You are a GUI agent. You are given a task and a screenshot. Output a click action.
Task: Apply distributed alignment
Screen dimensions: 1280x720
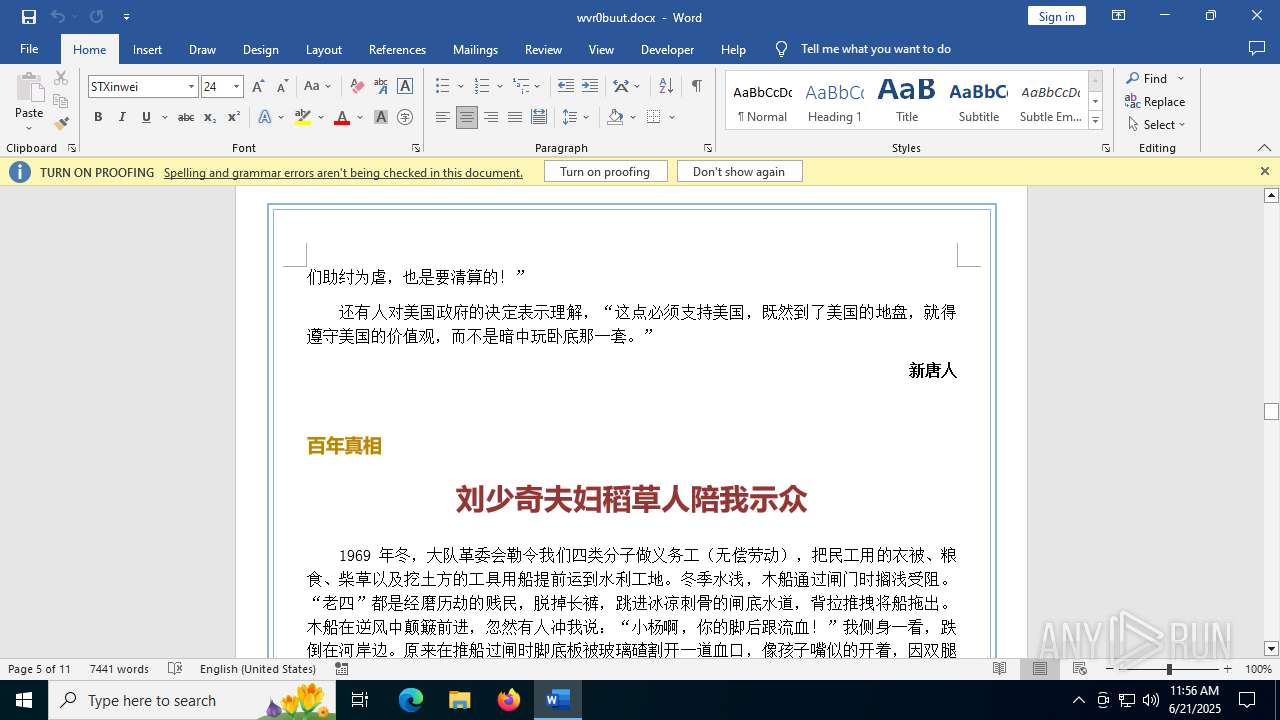(539, 117)
